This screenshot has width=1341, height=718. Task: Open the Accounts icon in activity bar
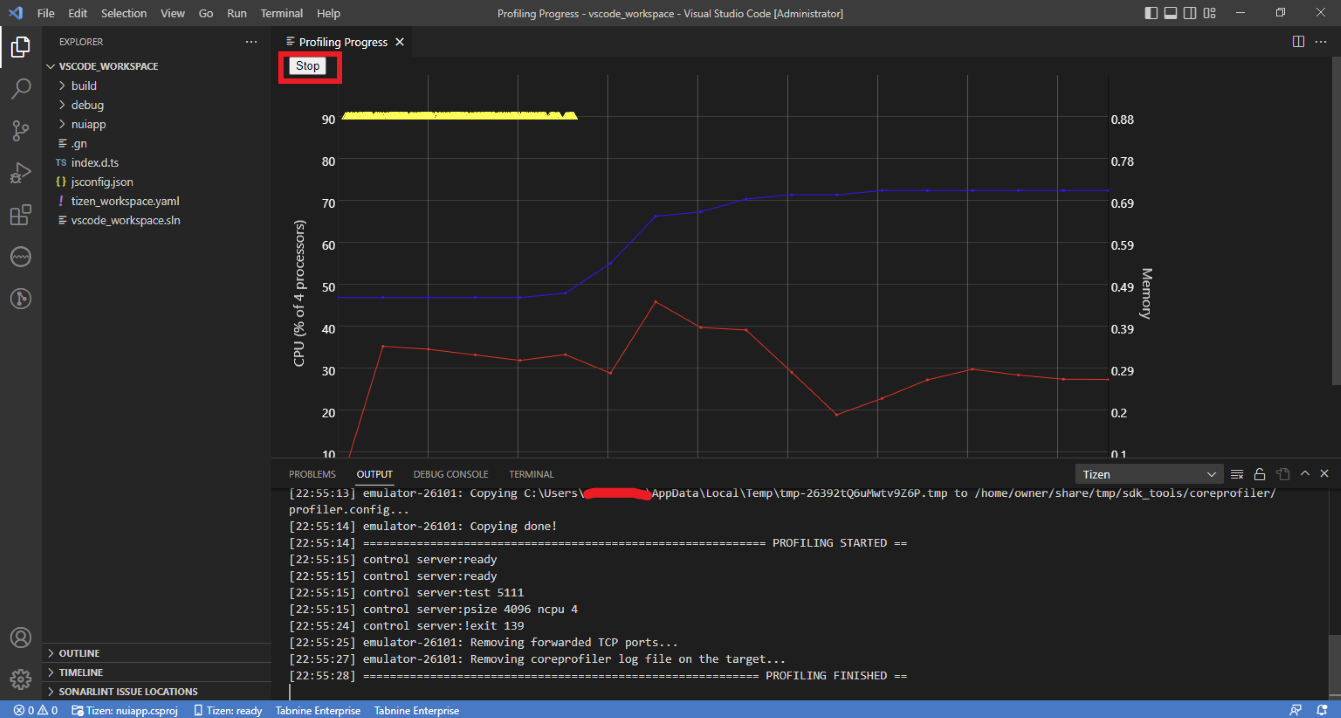tap(20, 638)
